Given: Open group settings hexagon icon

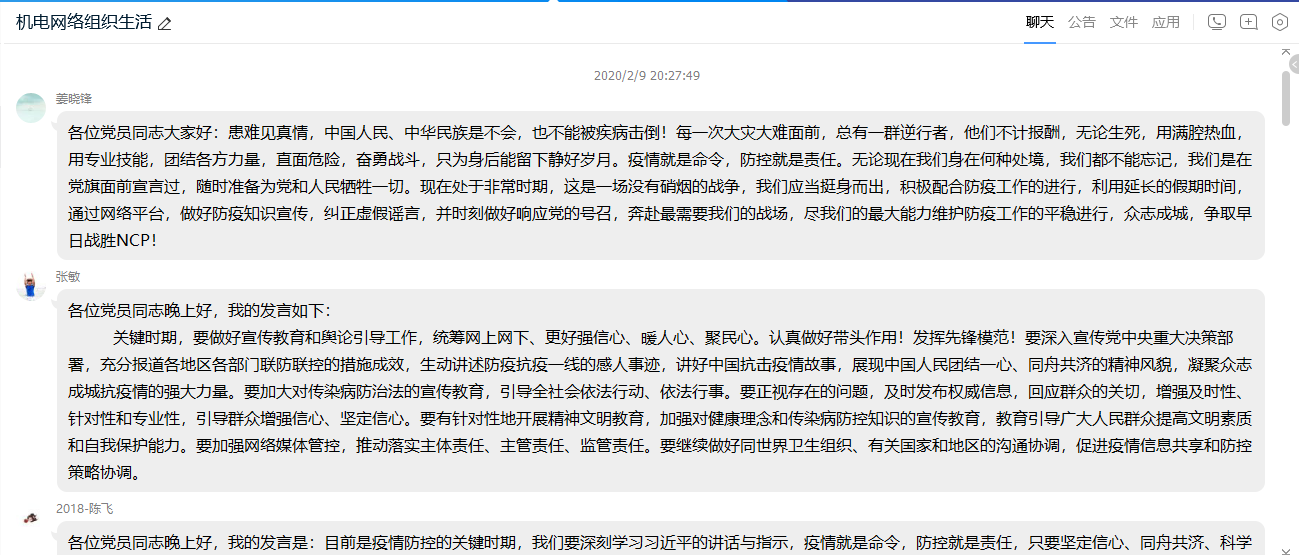Looking at the screenshot, I should [x=1279, y=22].
